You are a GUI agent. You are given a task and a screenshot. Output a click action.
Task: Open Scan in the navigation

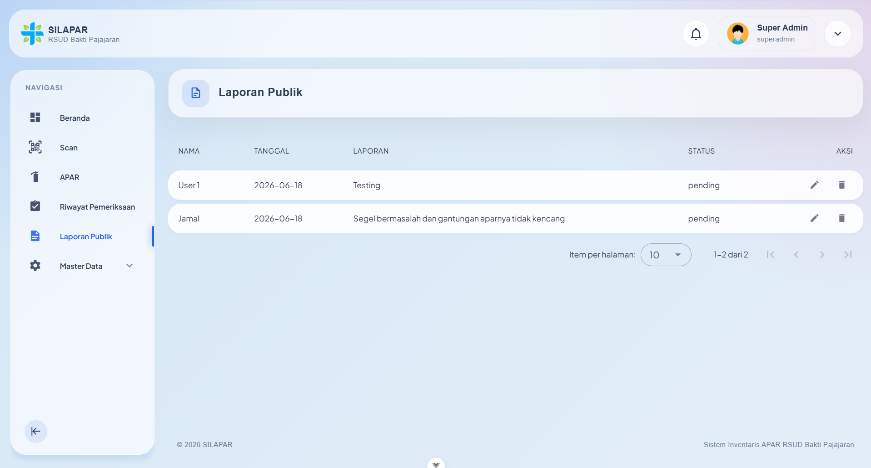pyautogui.click(x=82, y=147)
